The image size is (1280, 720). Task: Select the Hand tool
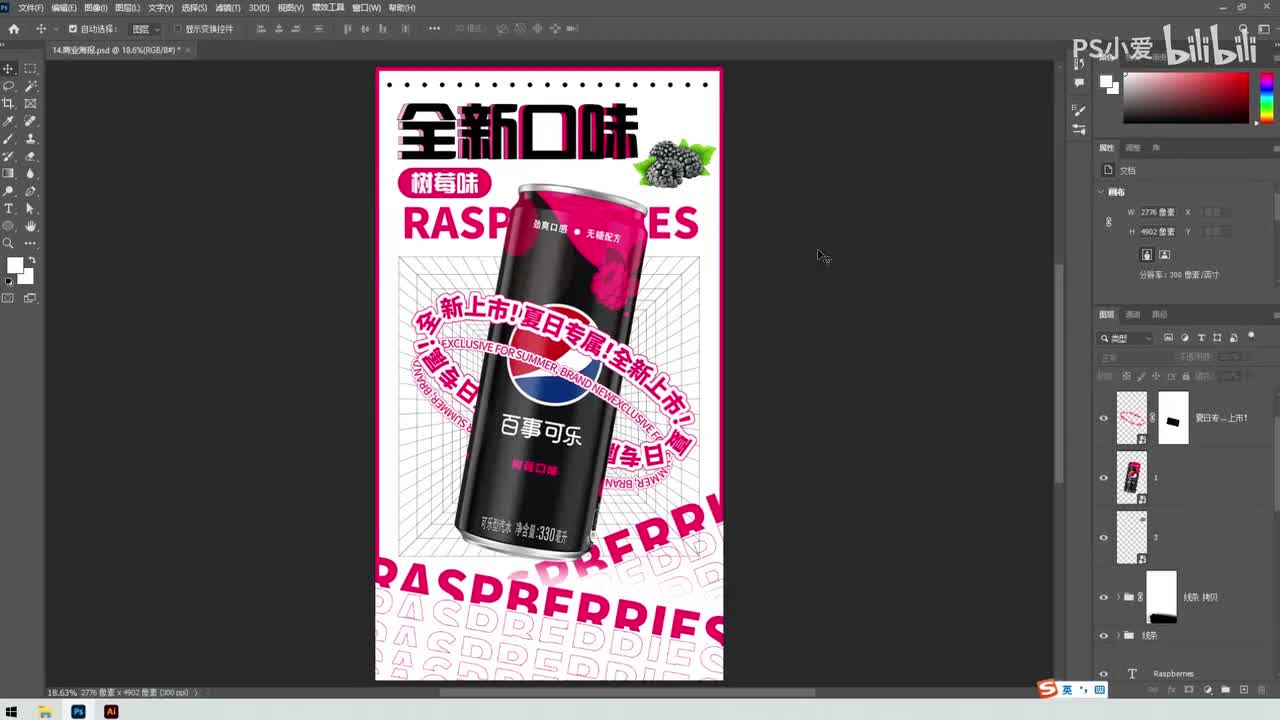point(30,226)
